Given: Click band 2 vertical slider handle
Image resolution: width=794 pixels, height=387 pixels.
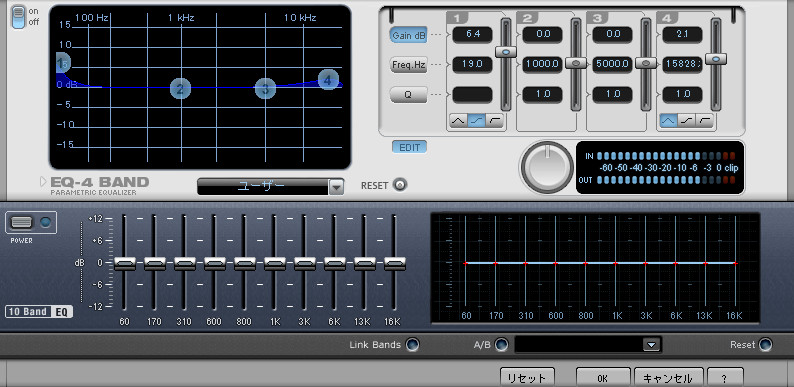Looking at the screenshot, I should tap(576, 63).
